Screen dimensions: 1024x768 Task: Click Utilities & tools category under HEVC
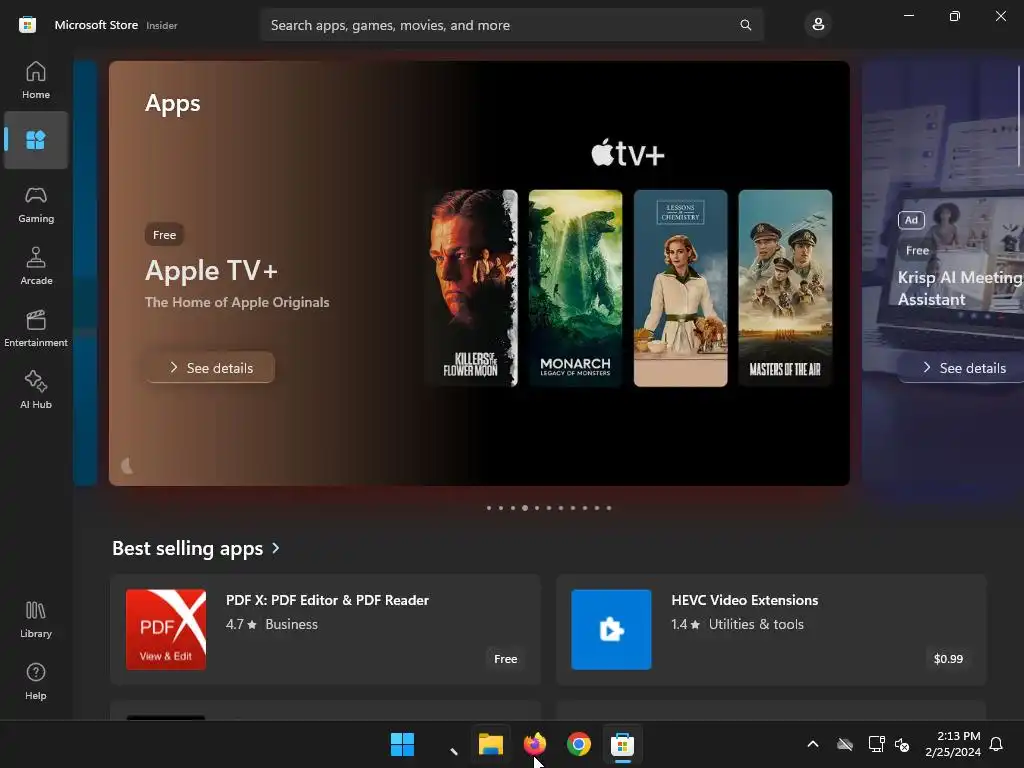pyautogui.click(x=756, y=624)
